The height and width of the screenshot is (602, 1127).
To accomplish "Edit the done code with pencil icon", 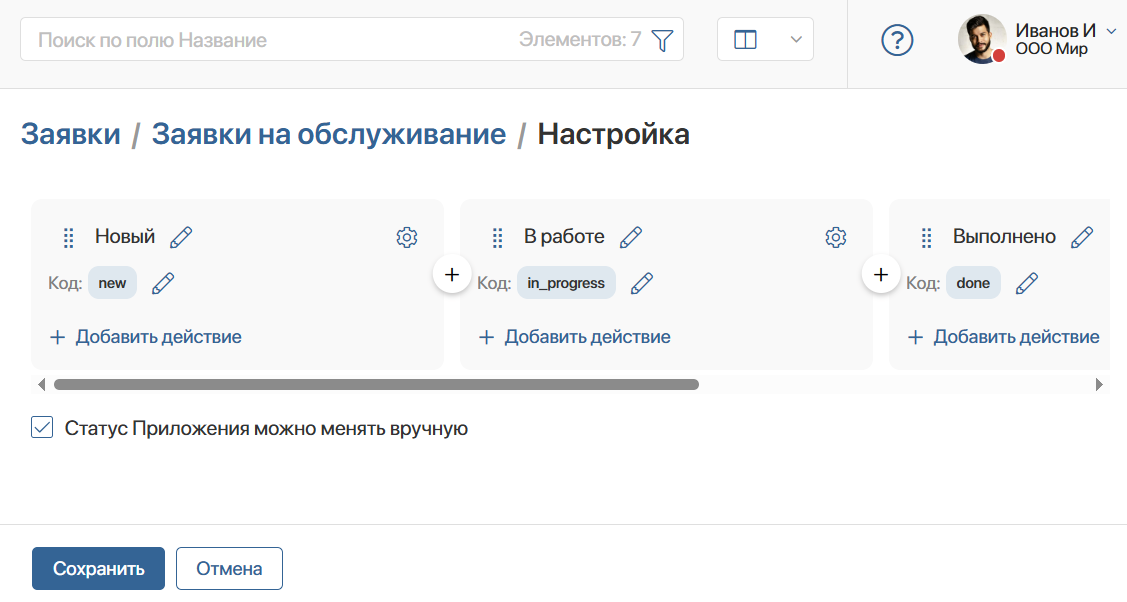I will pos(1026,283).
